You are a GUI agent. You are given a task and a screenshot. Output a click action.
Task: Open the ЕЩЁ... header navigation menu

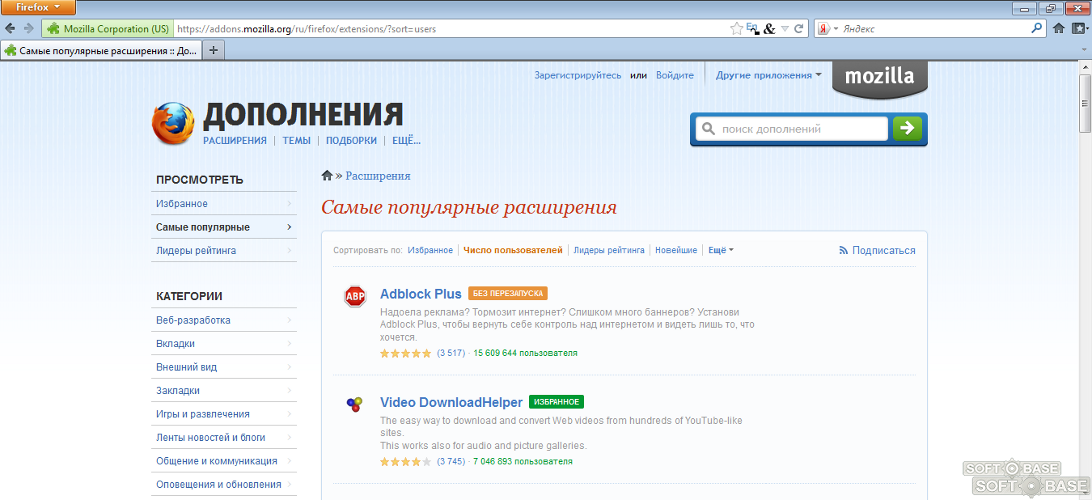(x=407, y=140)
